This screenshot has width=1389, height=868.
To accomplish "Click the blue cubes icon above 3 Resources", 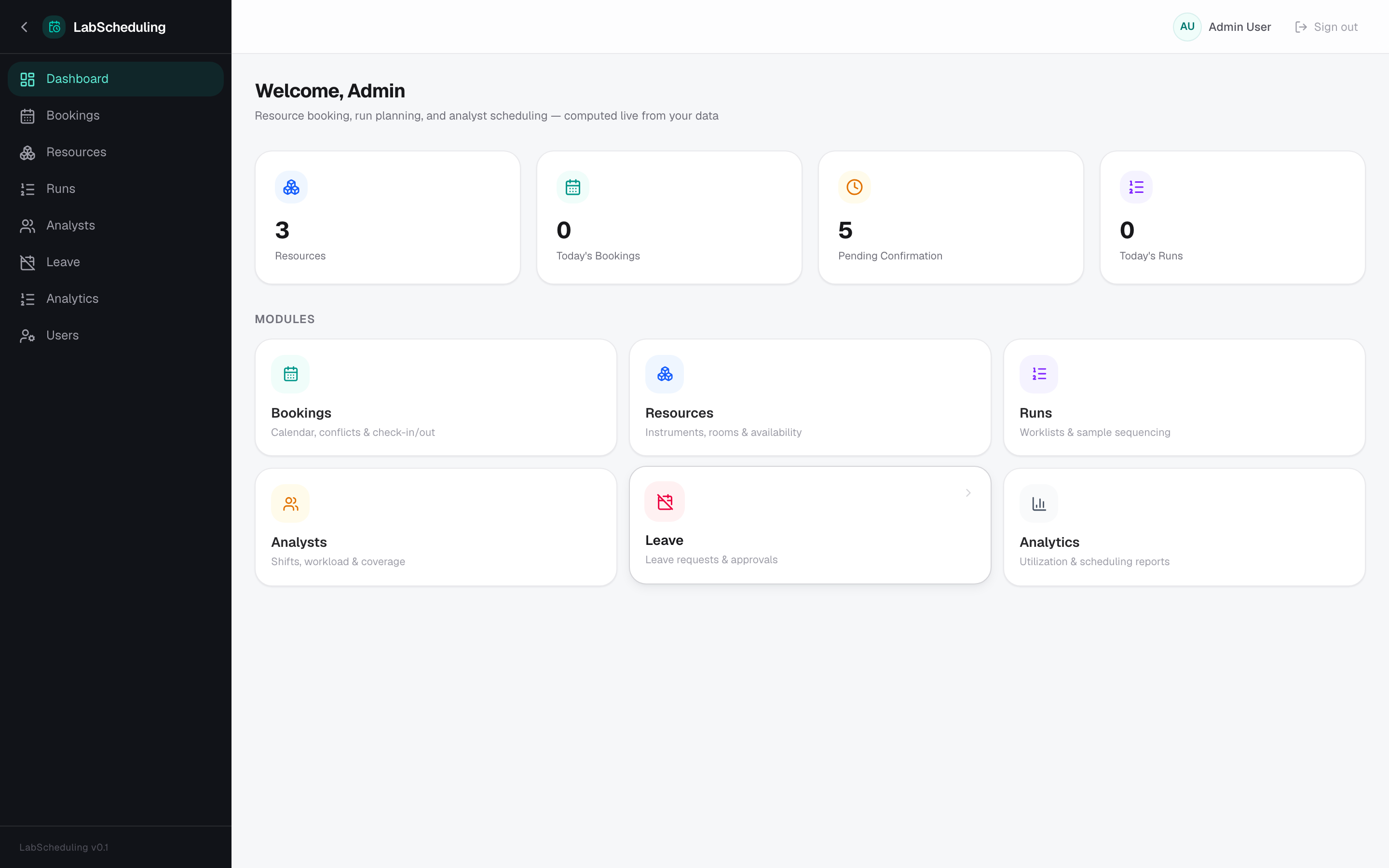I will point(291,187).
